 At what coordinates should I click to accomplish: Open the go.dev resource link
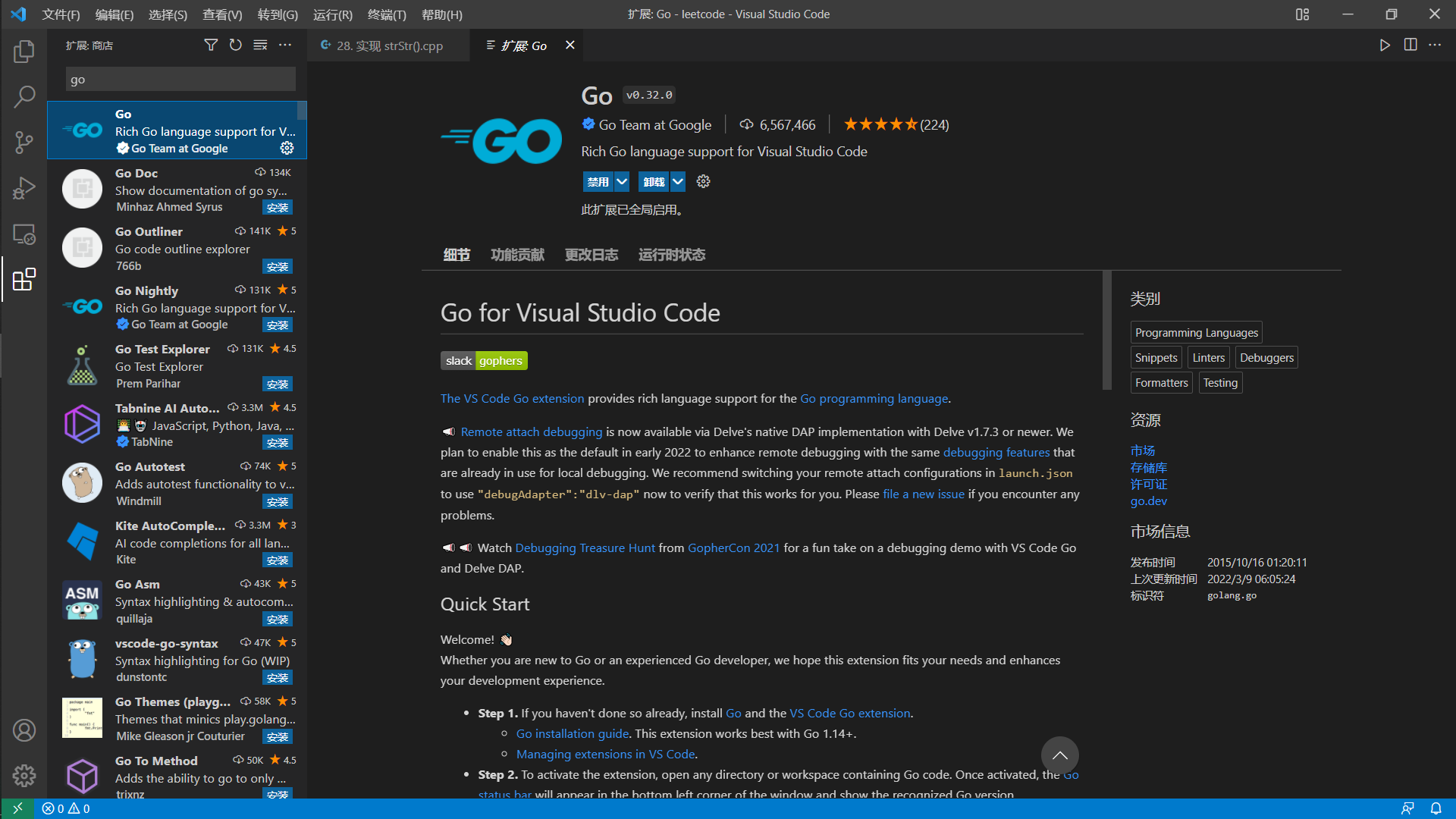click(x=1149, y=501)
